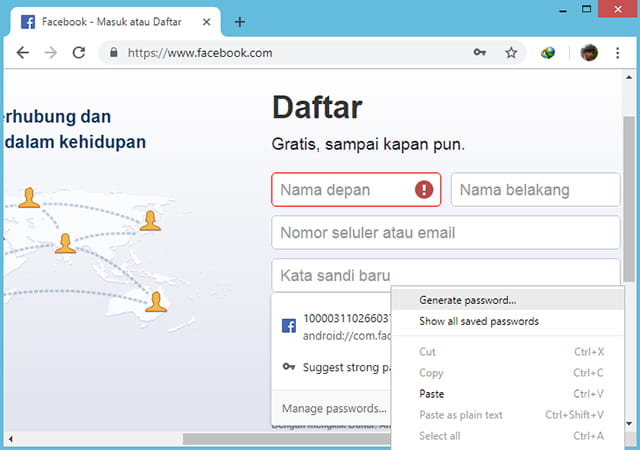Click the key icon beside Suggest strong password

pyautogui.click(x=289, y=366)
